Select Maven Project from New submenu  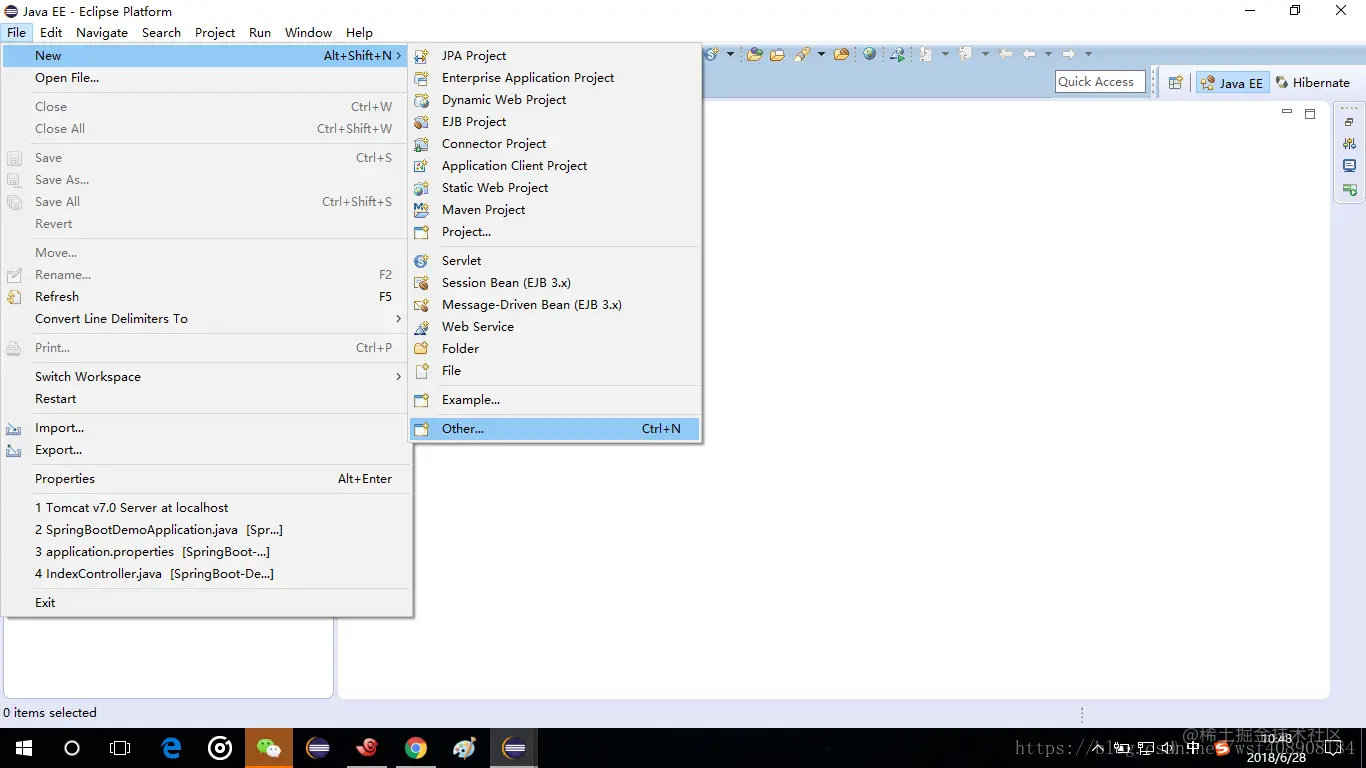pos(555,210)
